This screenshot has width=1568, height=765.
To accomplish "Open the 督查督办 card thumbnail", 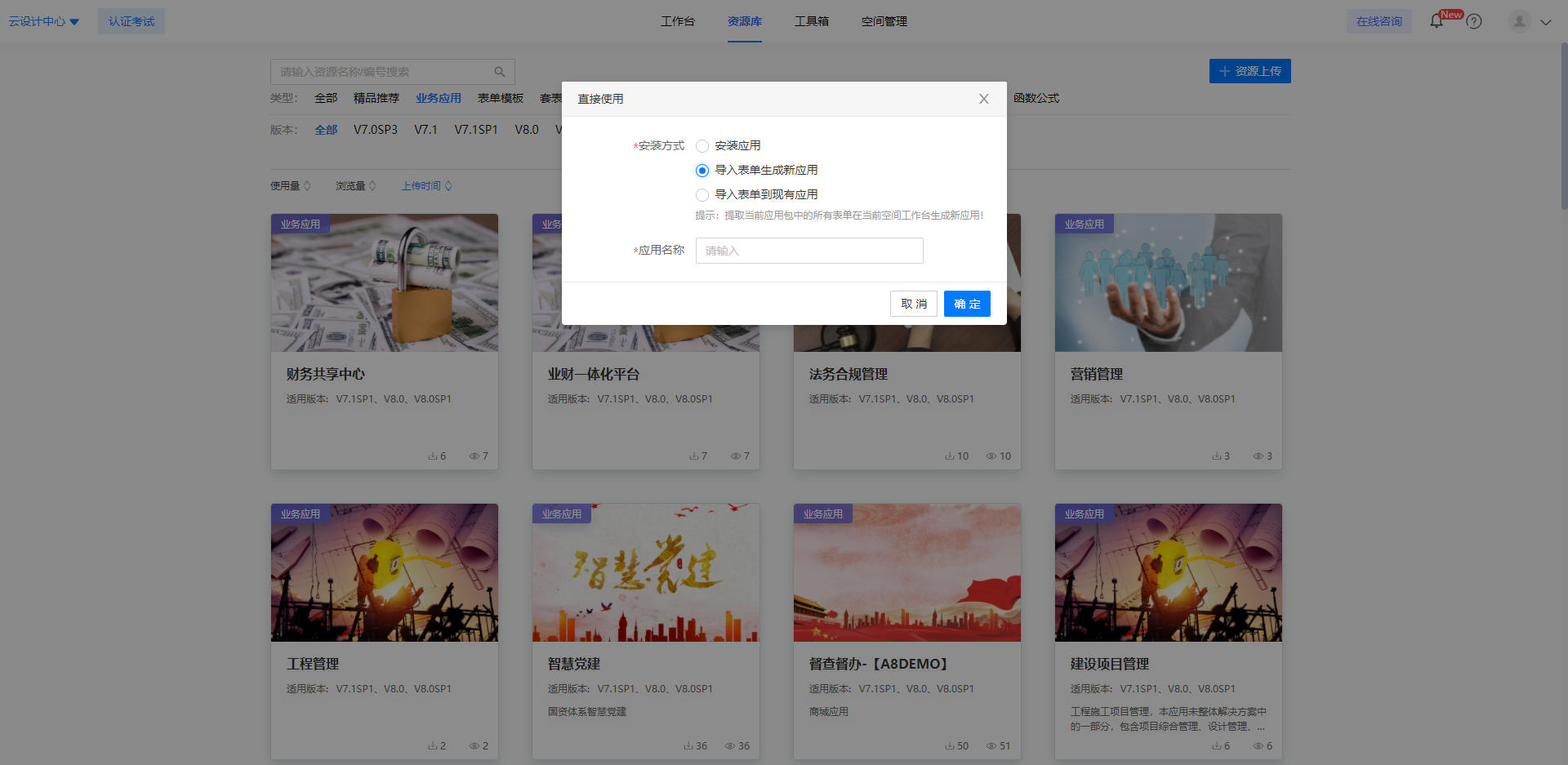I will [907, 572].
